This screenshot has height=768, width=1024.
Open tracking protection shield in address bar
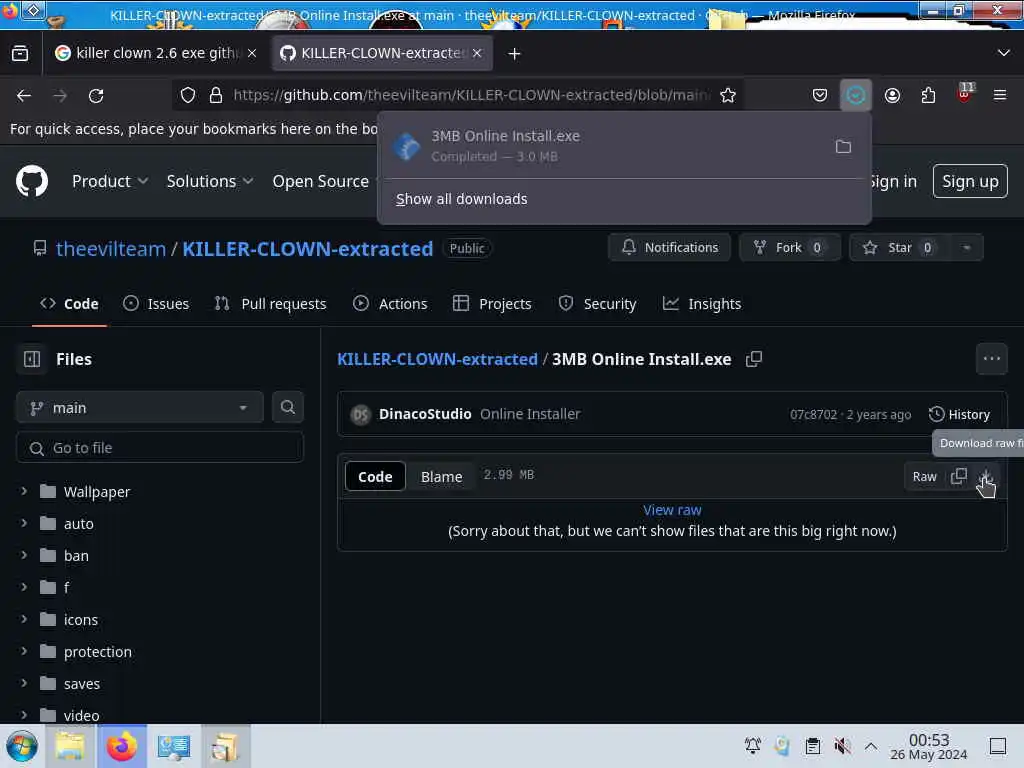coord(188,95)
